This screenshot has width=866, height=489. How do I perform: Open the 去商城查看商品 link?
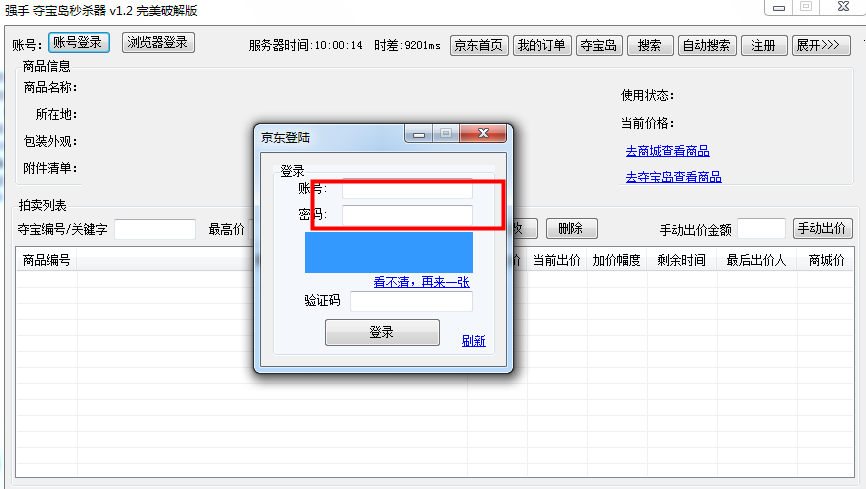click(667, 151)
